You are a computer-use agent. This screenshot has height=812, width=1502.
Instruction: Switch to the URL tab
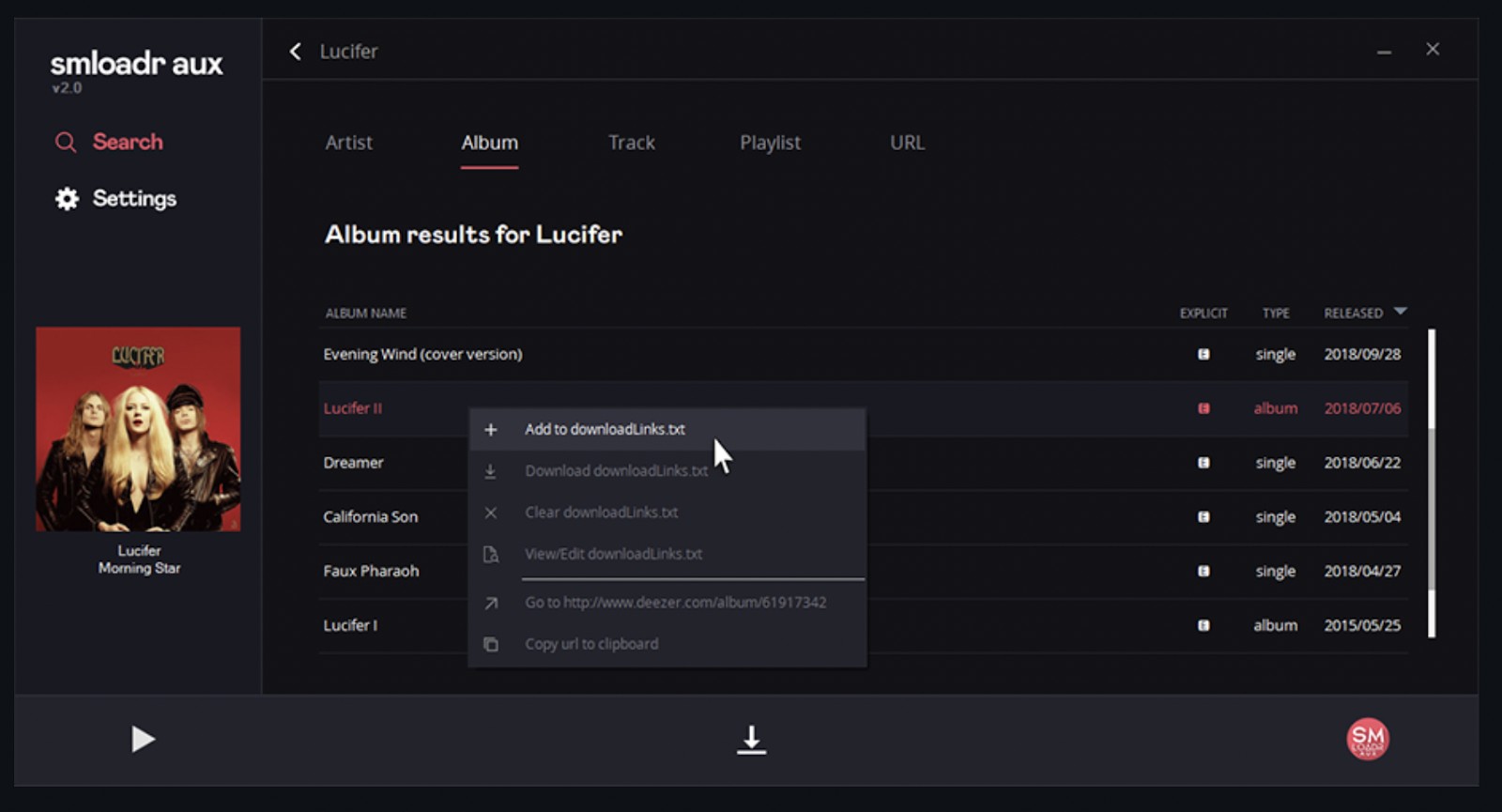tap(907, 143)
